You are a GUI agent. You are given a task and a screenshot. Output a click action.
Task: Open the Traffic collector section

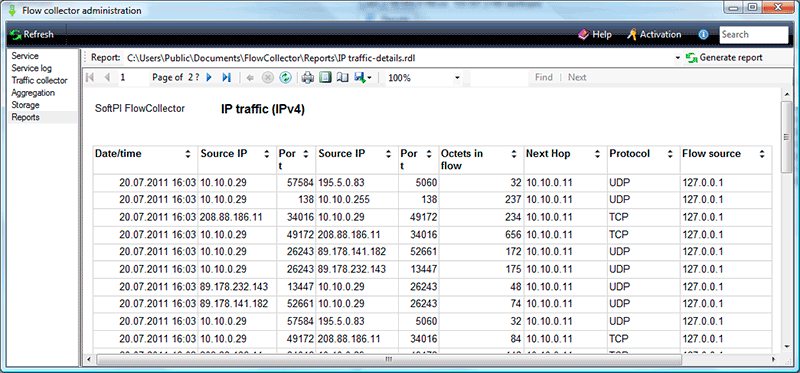(39, 80)
